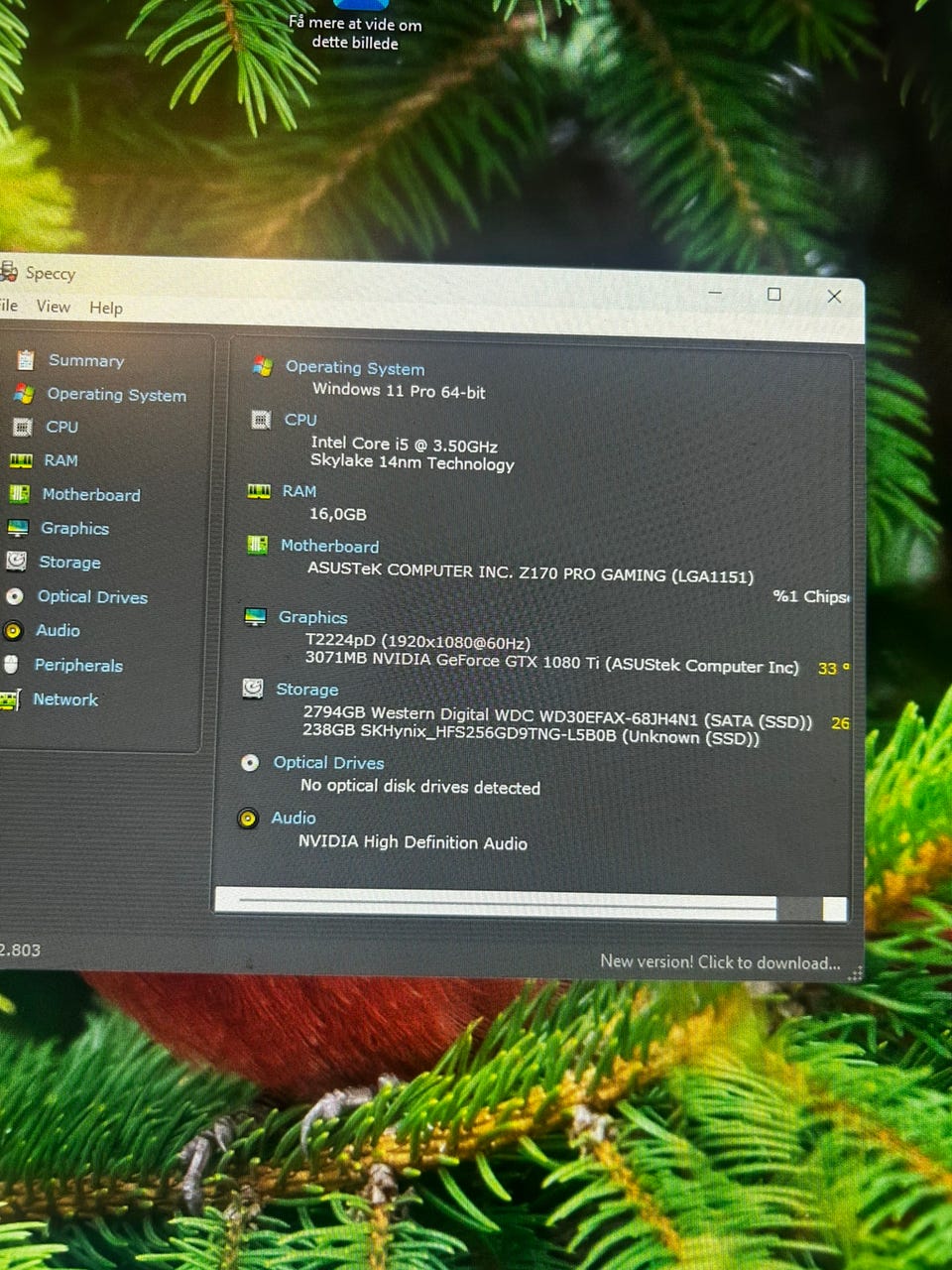Click the NVIDIA GeForce GTX 1080 Ti text
The image size is (952, 1270).
coord(551,662)
